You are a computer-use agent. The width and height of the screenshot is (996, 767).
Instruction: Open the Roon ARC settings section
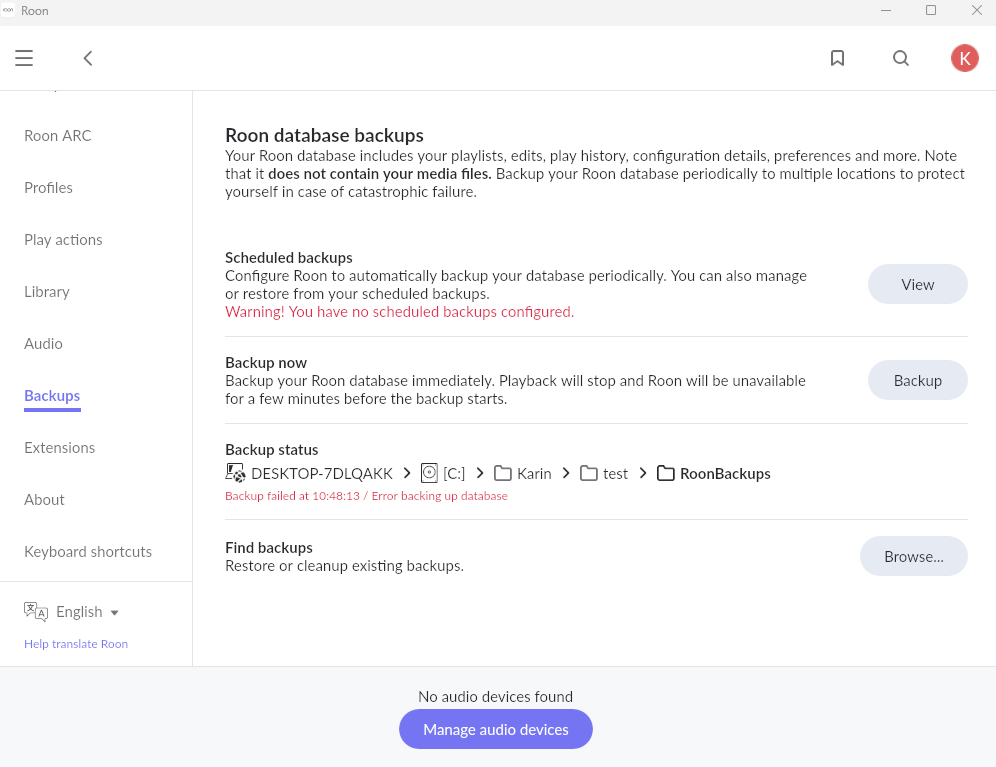click(58, 135)
